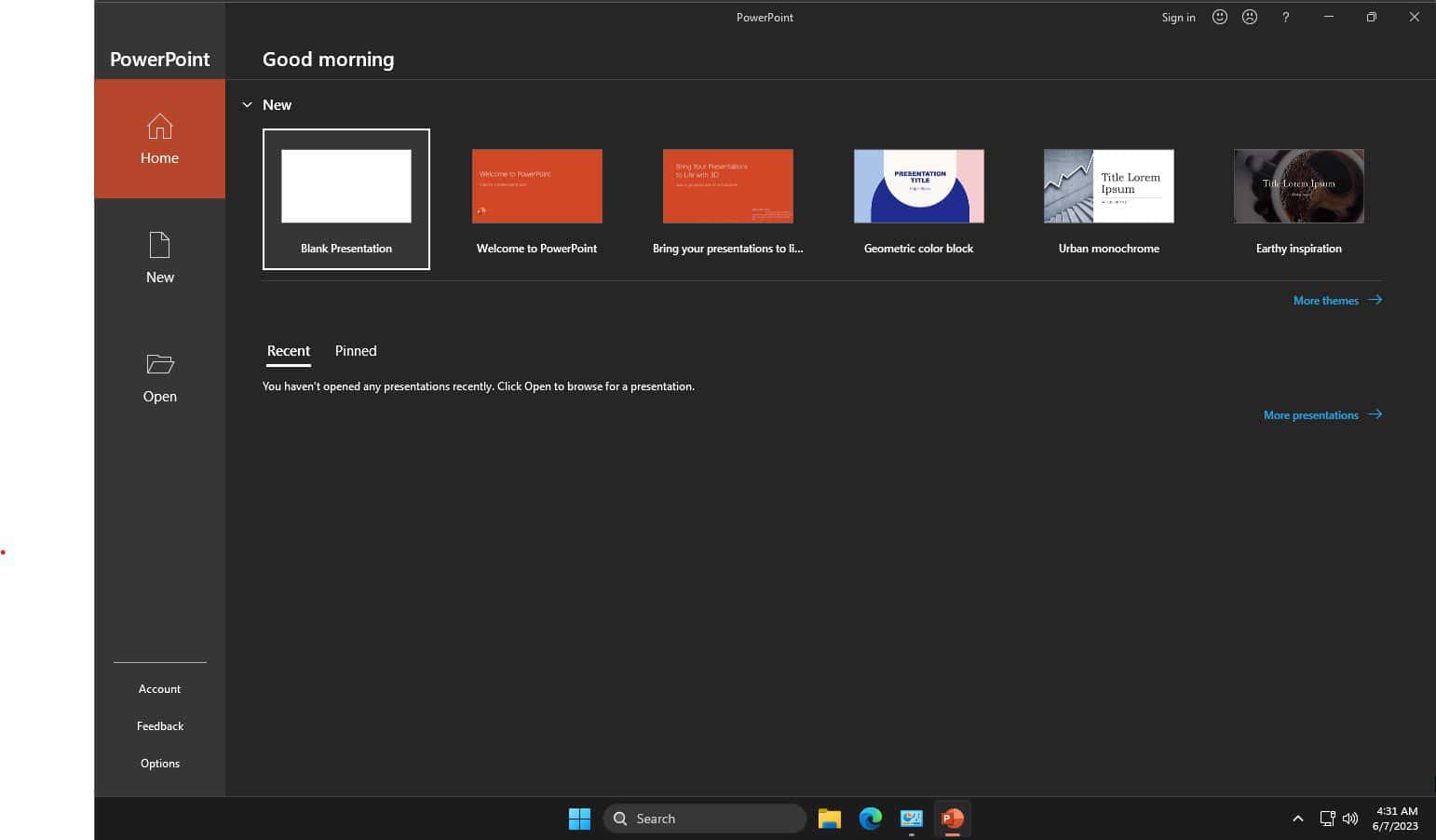
Task: Open the New presentation page in sidebar
Action: [159, 258]
